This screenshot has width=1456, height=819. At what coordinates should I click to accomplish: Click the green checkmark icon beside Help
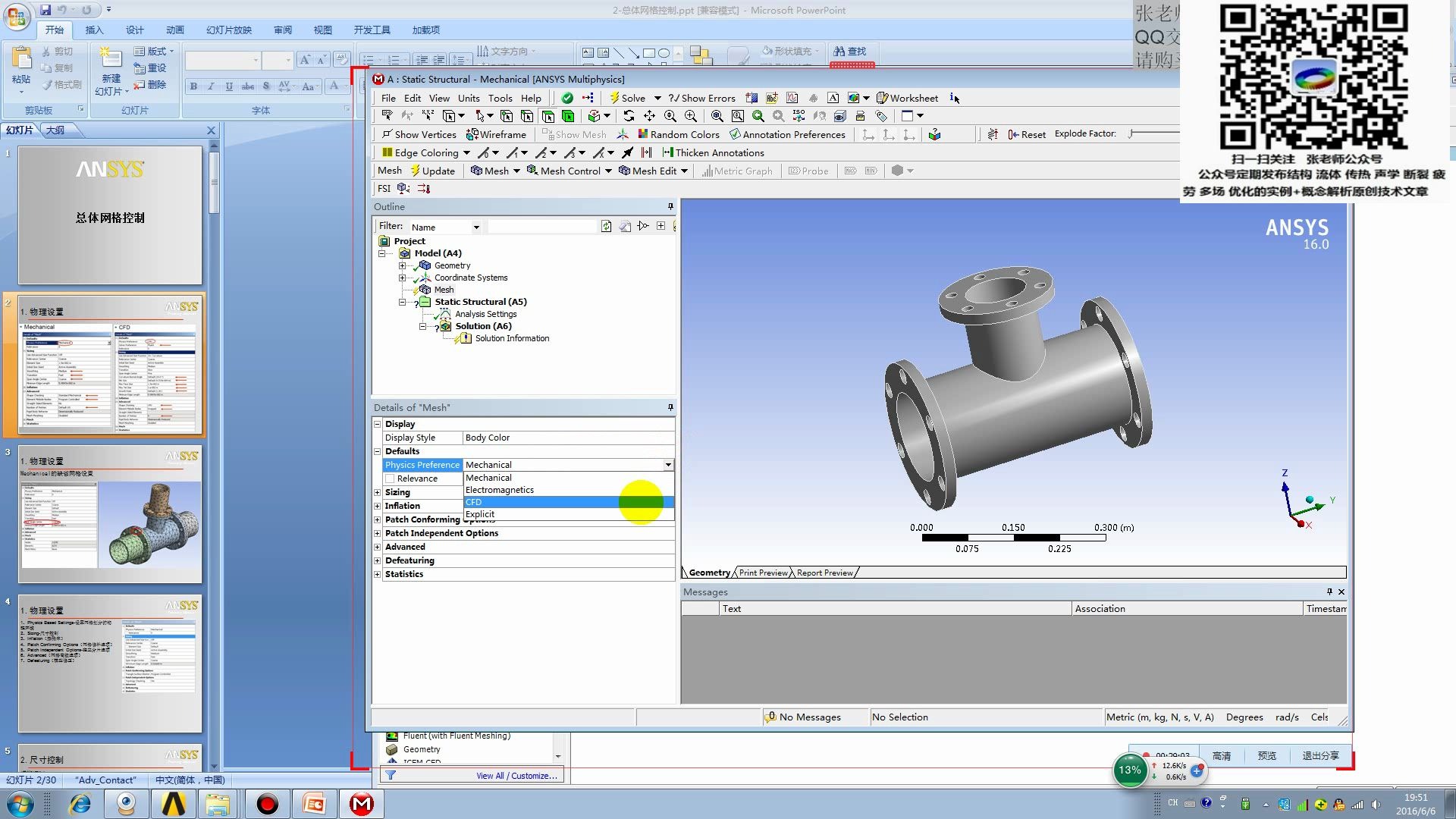(x=567, y=98)
